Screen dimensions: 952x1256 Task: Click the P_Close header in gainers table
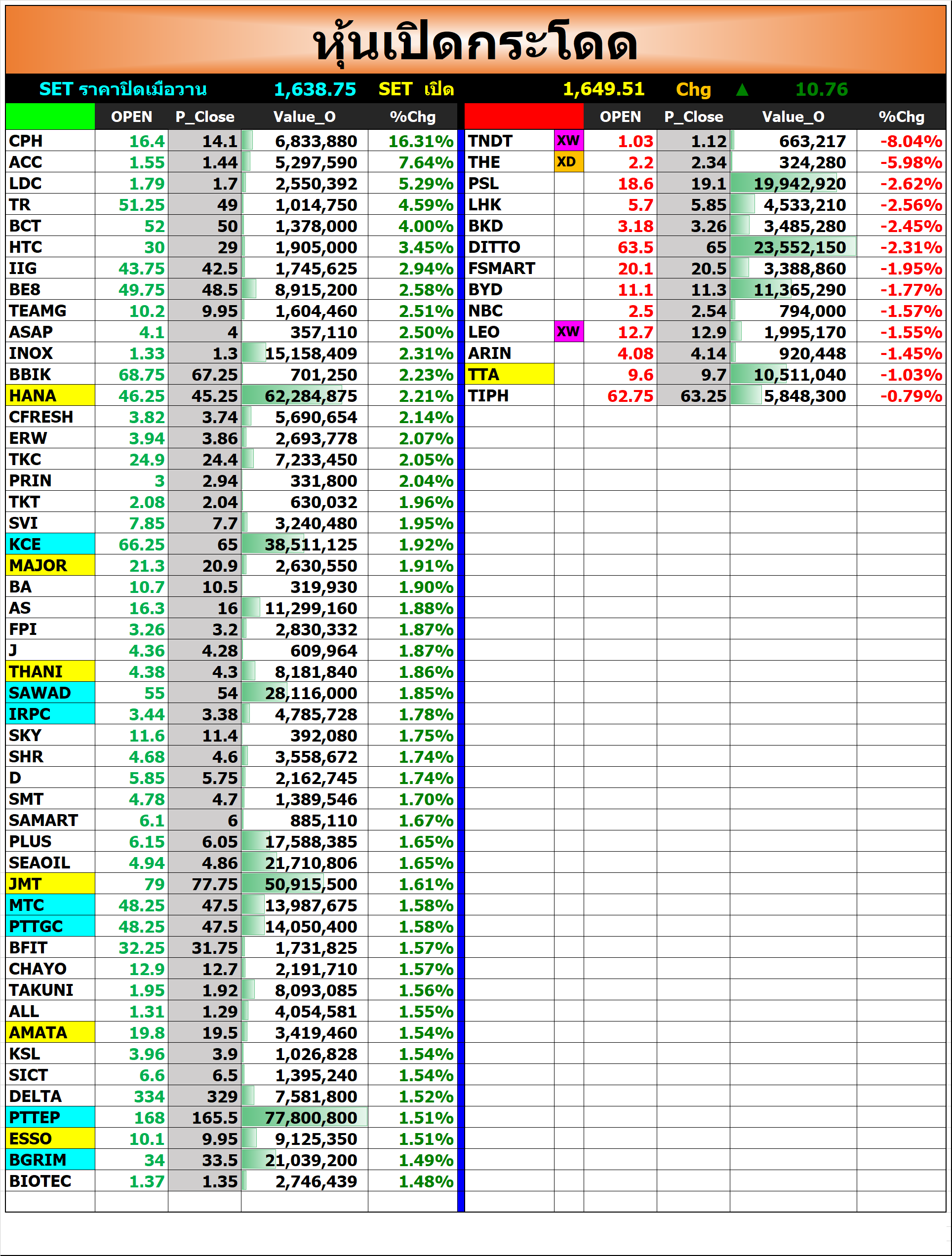(x=204, y=117)
